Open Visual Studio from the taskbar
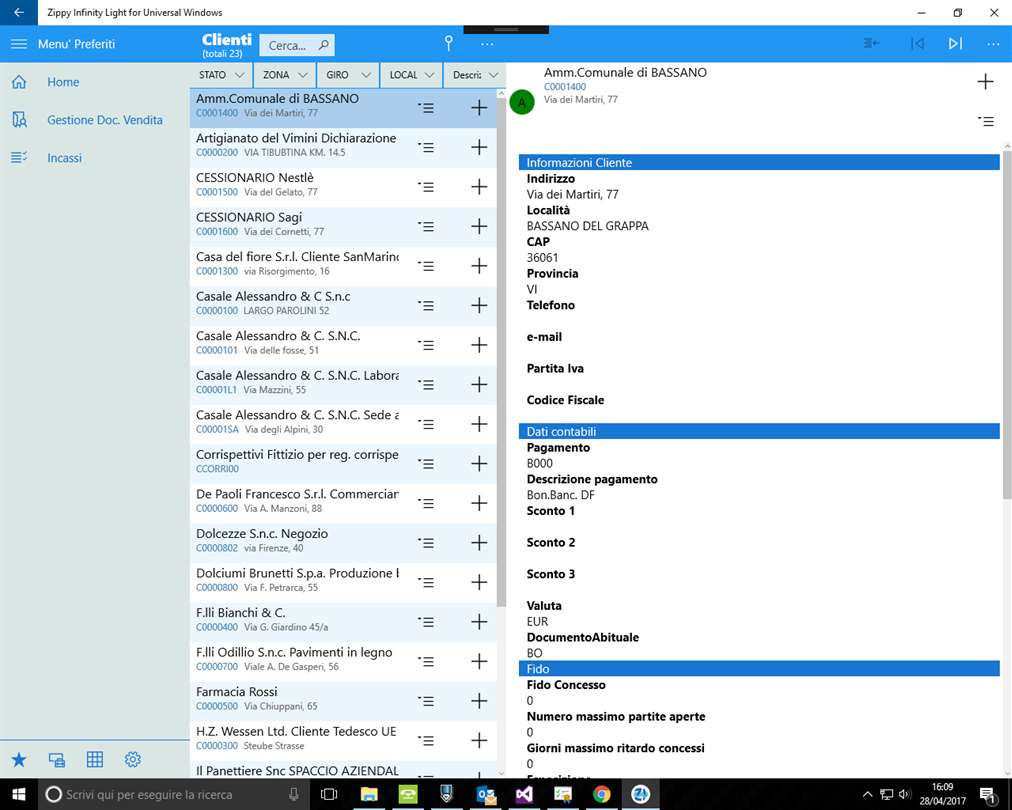The height and width of the screenshot is (810, 1012). tap(524, 794)
